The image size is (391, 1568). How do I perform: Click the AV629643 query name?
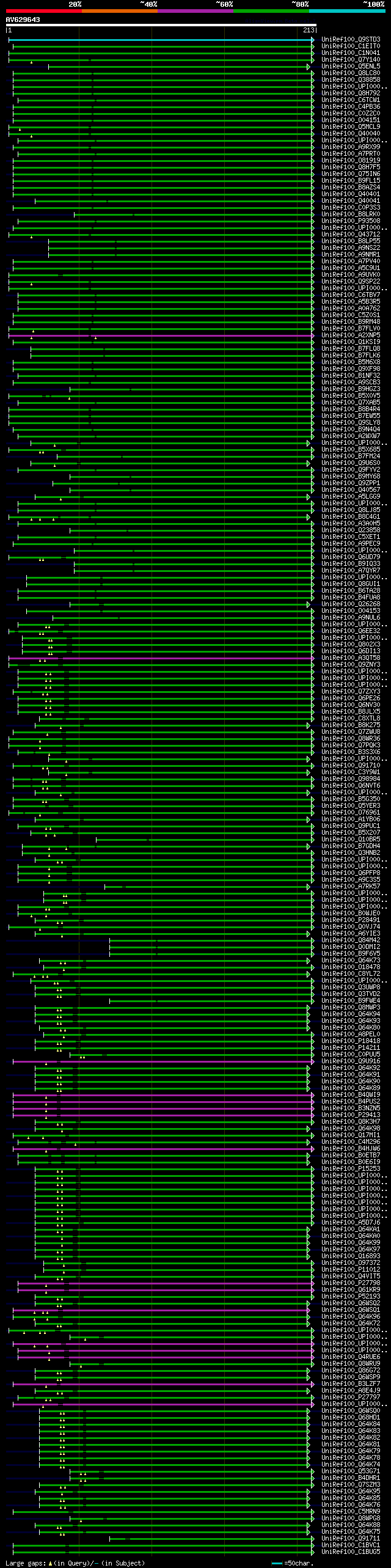pos(23,20)
